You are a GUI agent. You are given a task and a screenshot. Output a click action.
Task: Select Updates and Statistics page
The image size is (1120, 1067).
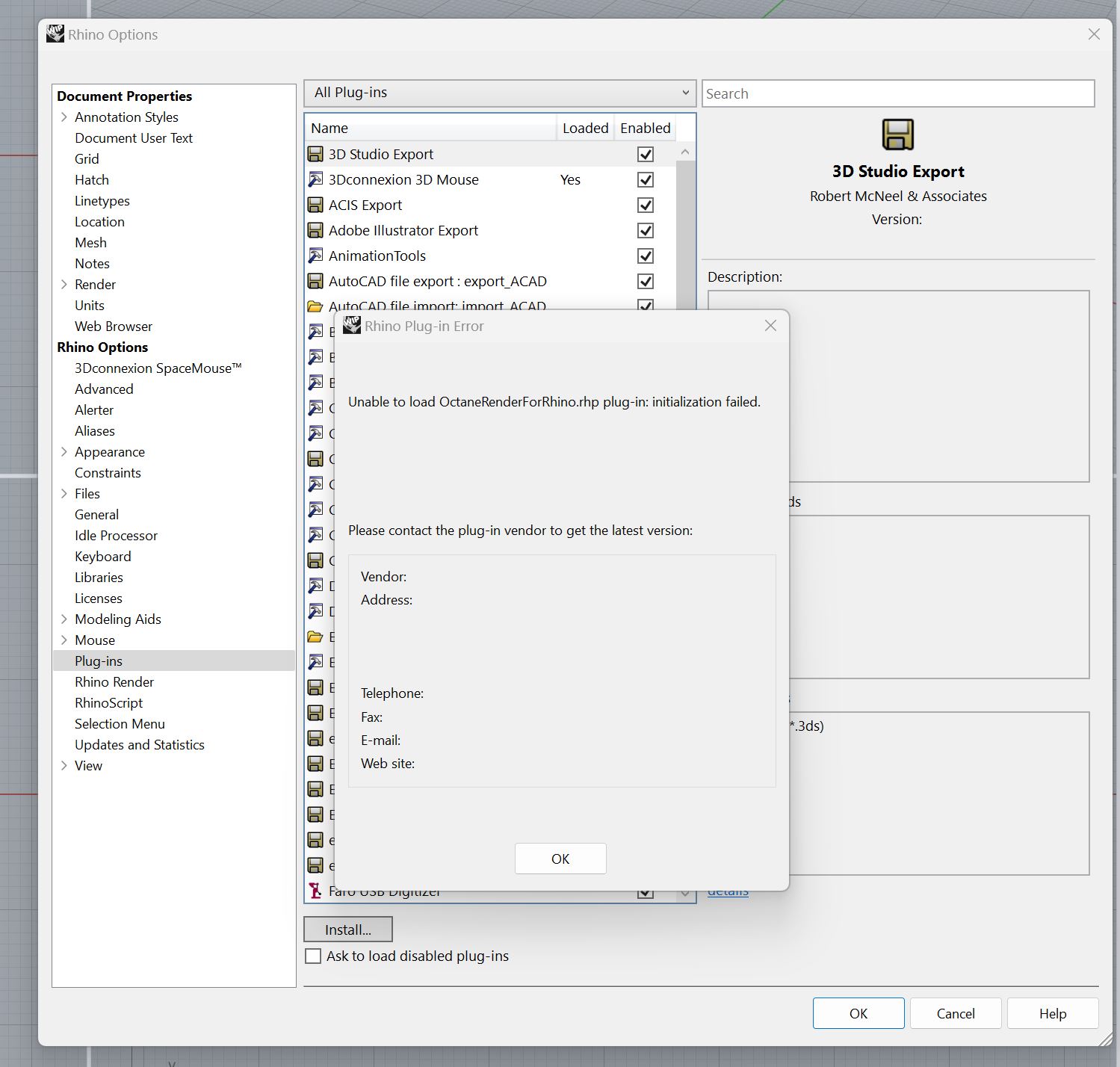coord(140,745)
